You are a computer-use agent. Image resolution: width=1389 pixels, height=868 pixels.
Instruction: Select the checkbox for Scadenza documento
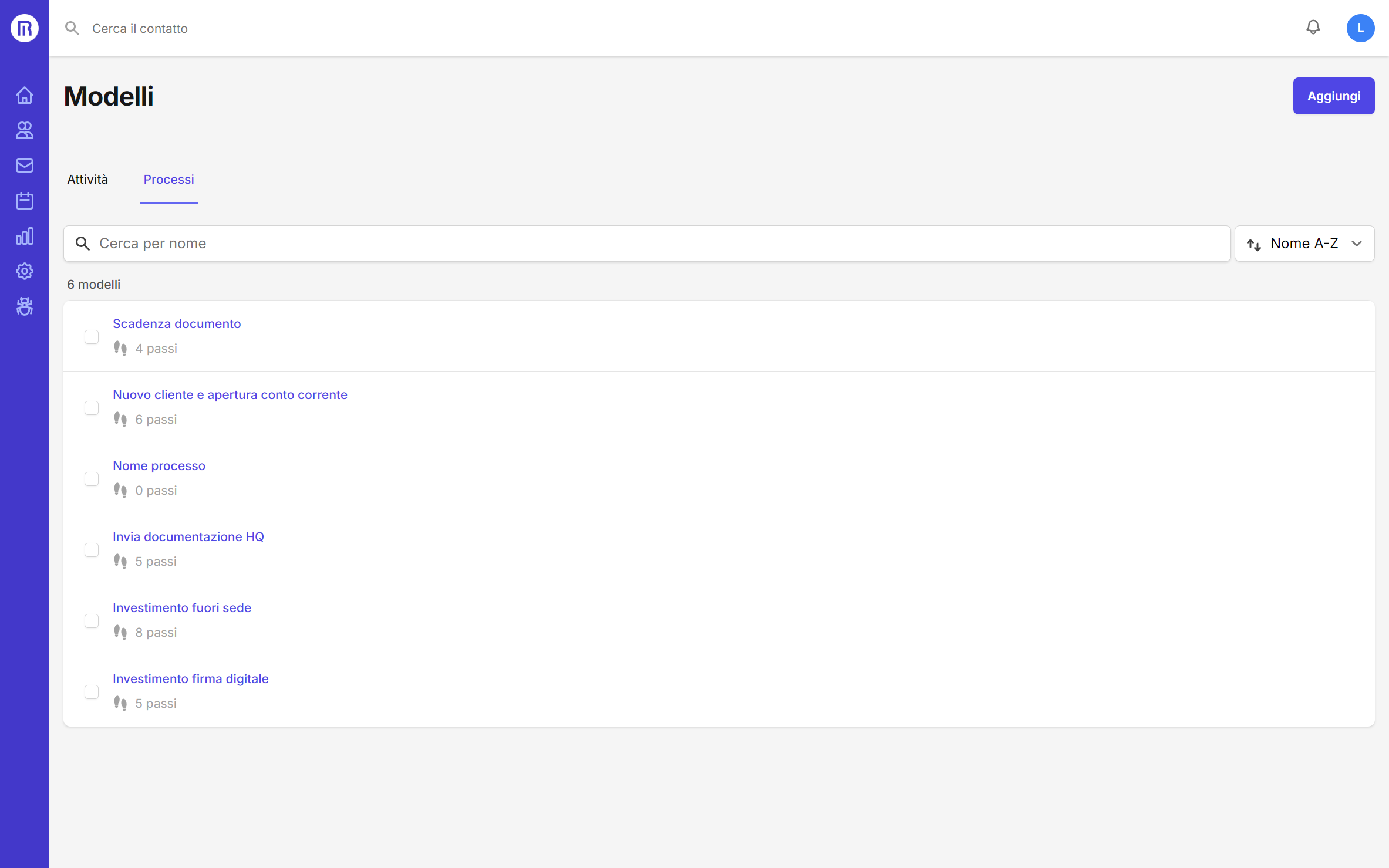click(x=92, y=337)
